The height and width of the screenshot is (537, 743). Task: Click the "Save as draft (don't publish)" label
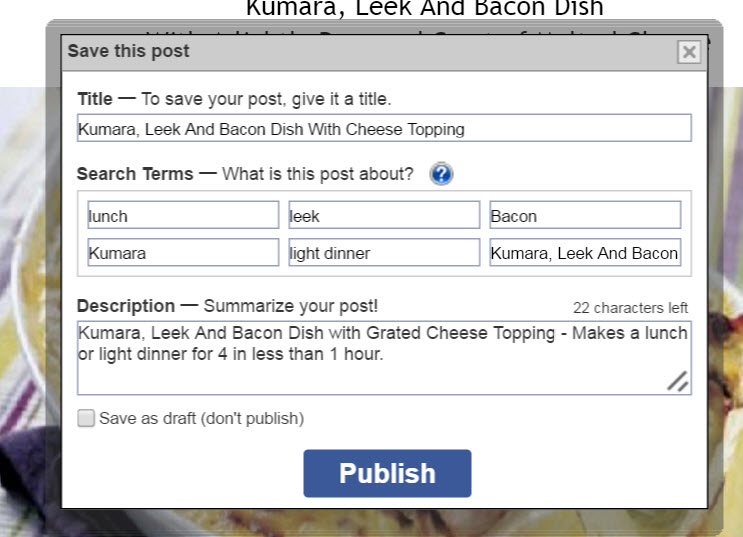coord(201,418)
